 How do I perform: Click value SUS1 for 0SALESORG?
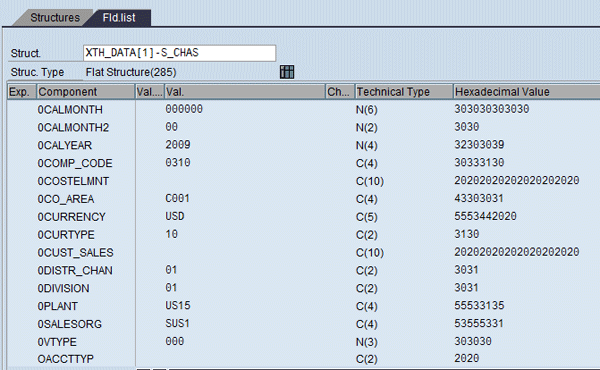click(x=178, y=323)
